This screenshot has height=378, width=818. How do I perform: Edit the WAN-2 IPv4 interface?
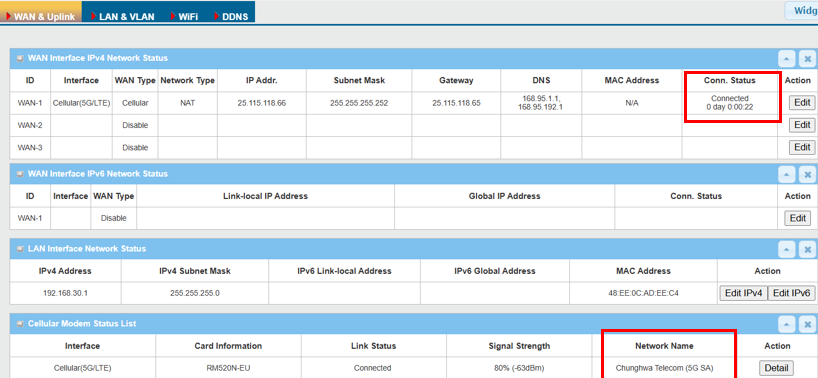pyautogui.click(x=801, y=125)
